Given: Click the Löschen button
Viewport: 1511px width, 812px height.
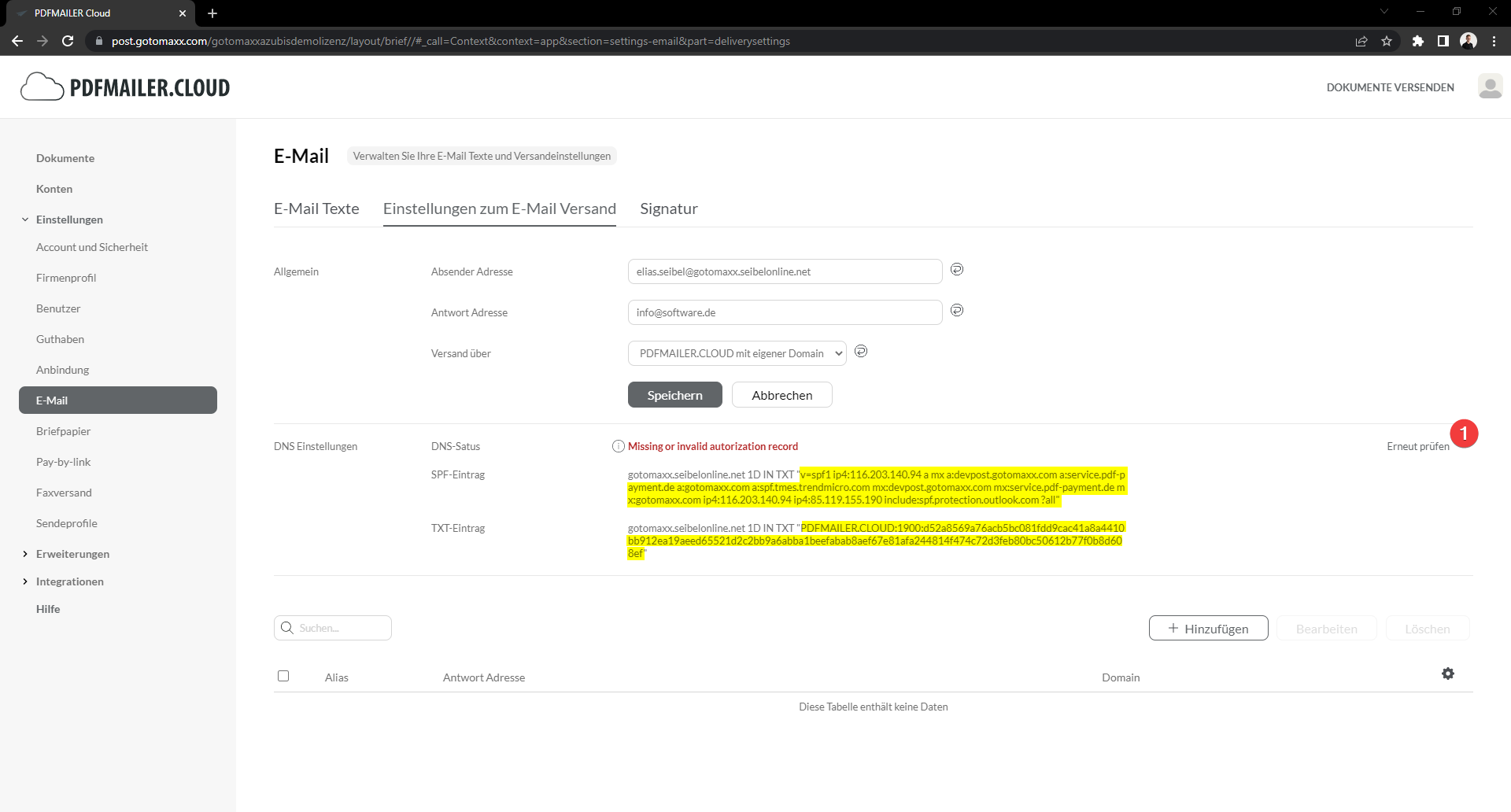Looking at the screenshot, I should (1428, 629).
